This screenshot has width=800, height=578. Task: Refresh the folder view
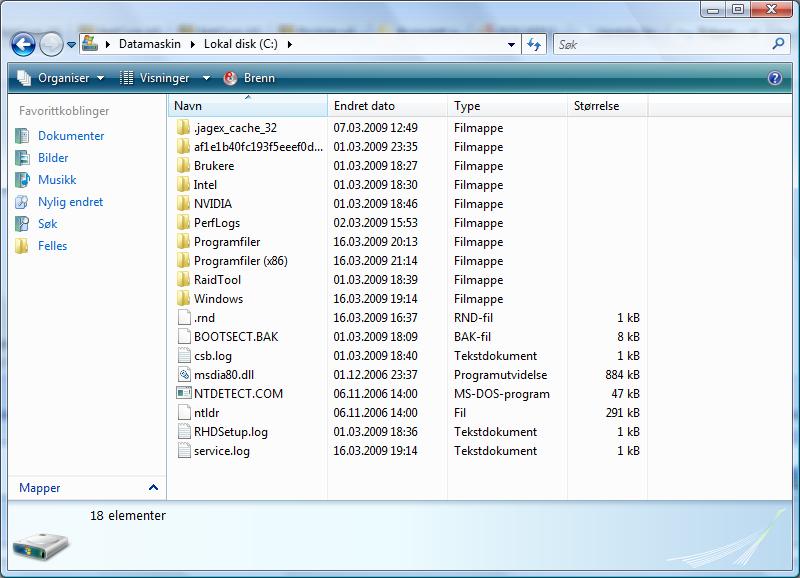tap(534, 44)
